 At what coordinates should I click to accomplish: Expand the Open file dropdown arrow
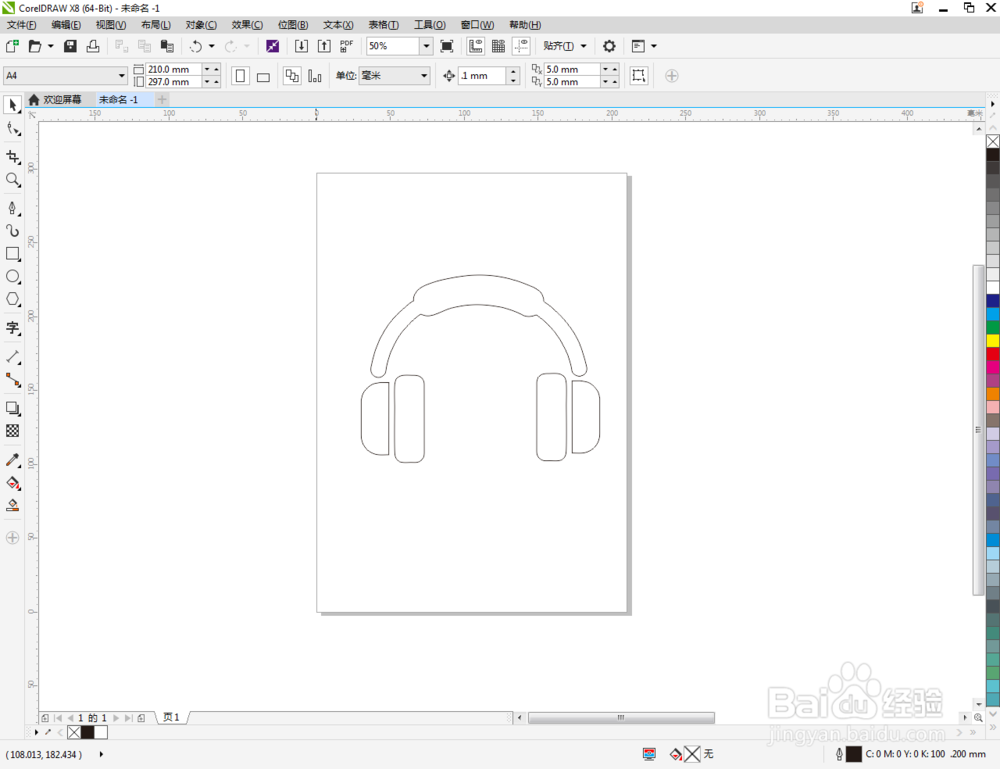pyautogui.click(x=50, y=46)
